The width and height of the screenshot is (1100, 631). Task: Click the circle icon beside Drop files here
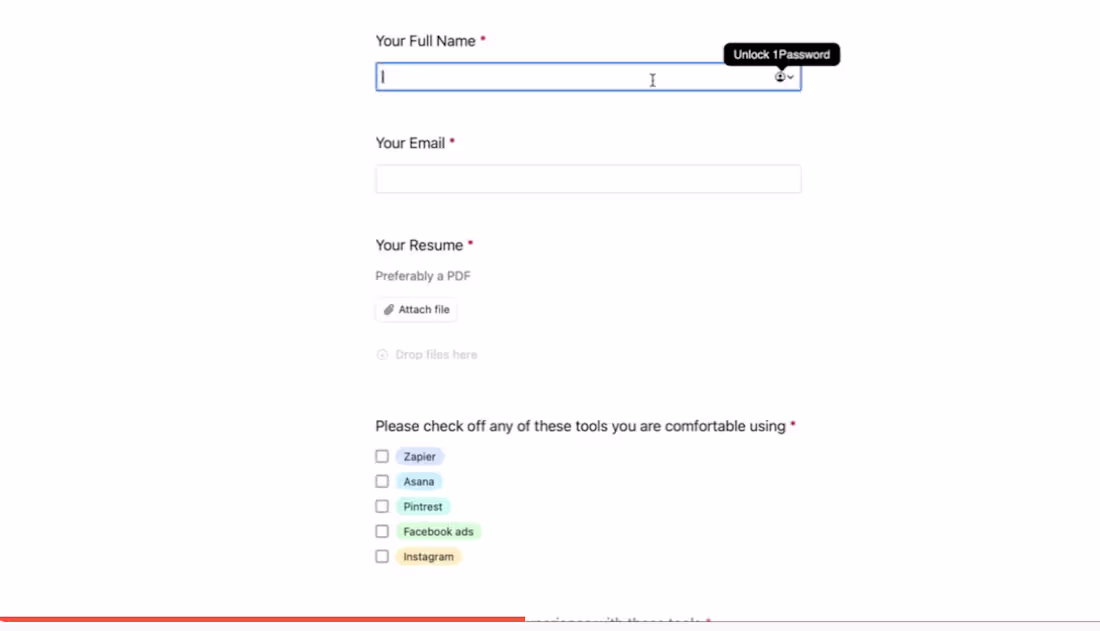[382, 354]
